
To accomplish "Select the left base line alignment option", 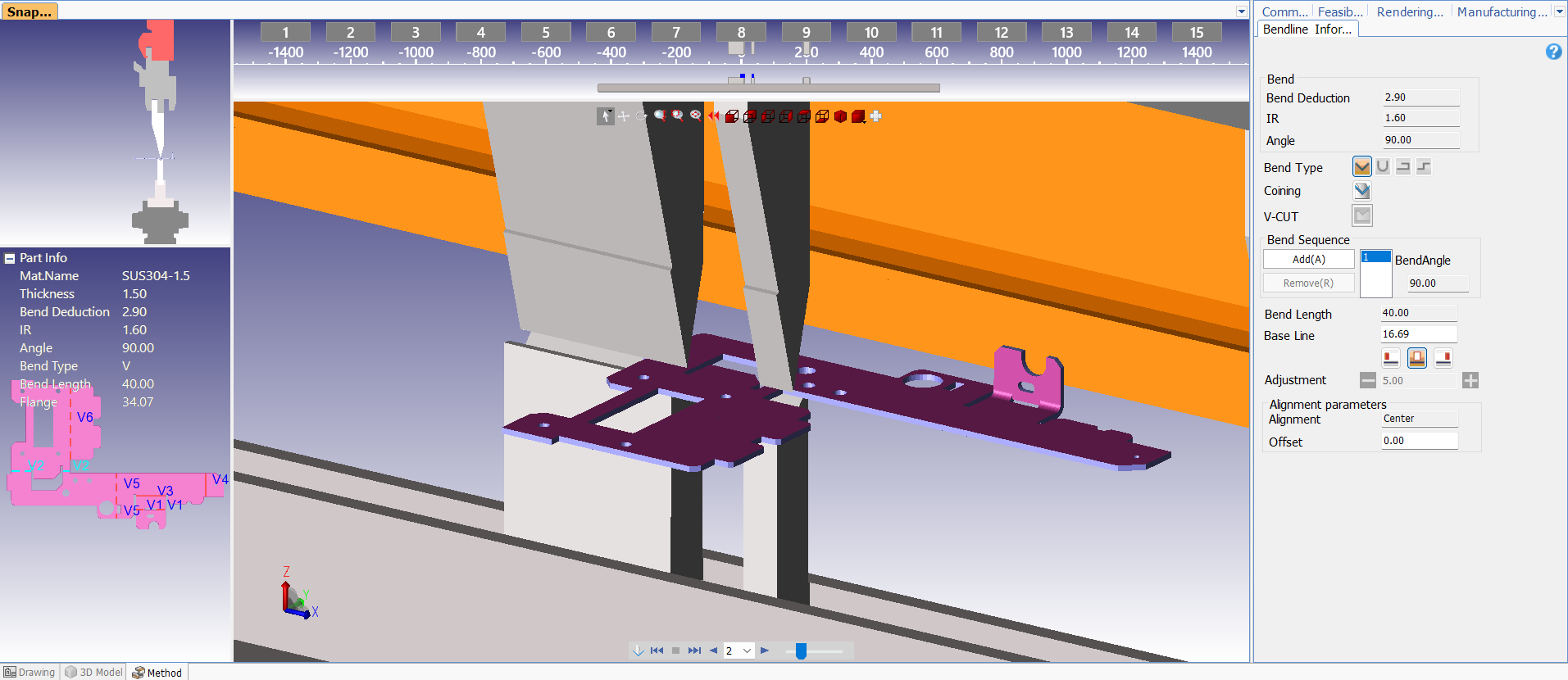I will tap(1391, 358).
